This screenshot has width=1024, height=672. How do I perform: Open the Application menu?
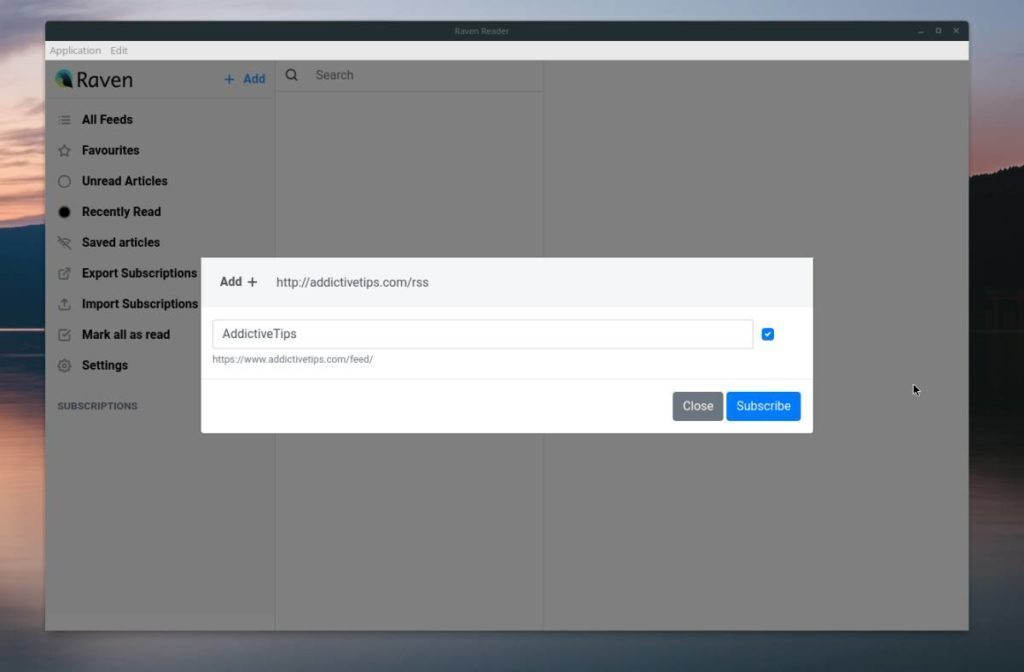(75, 50)
